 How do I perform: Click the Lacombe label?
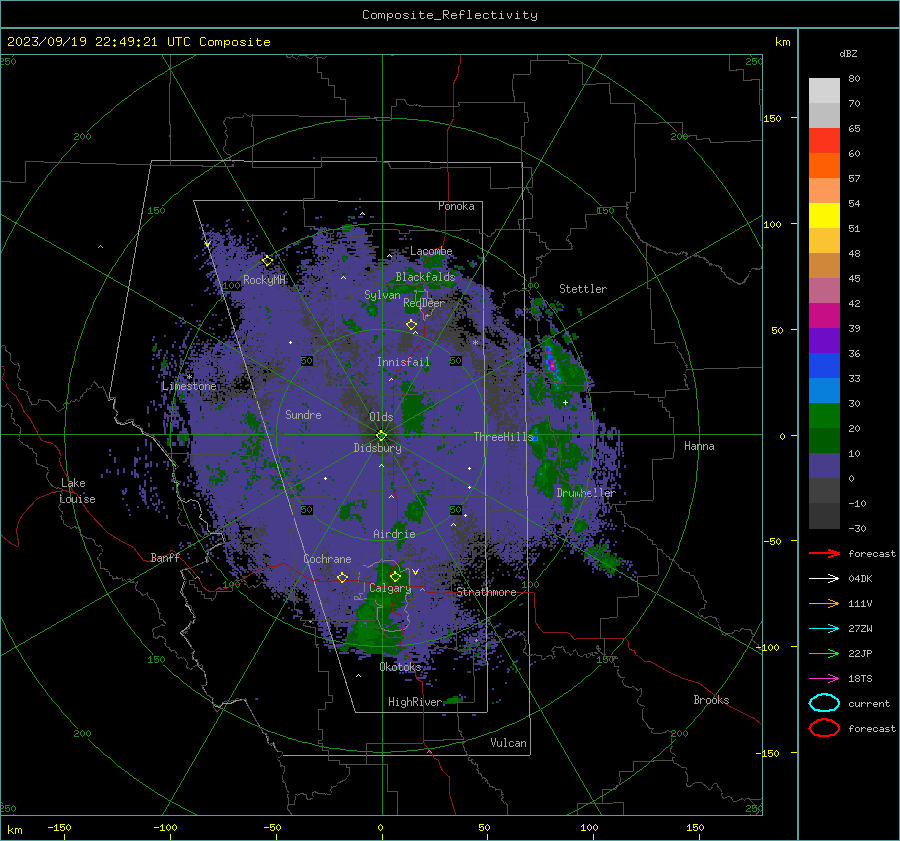point(431,251)
